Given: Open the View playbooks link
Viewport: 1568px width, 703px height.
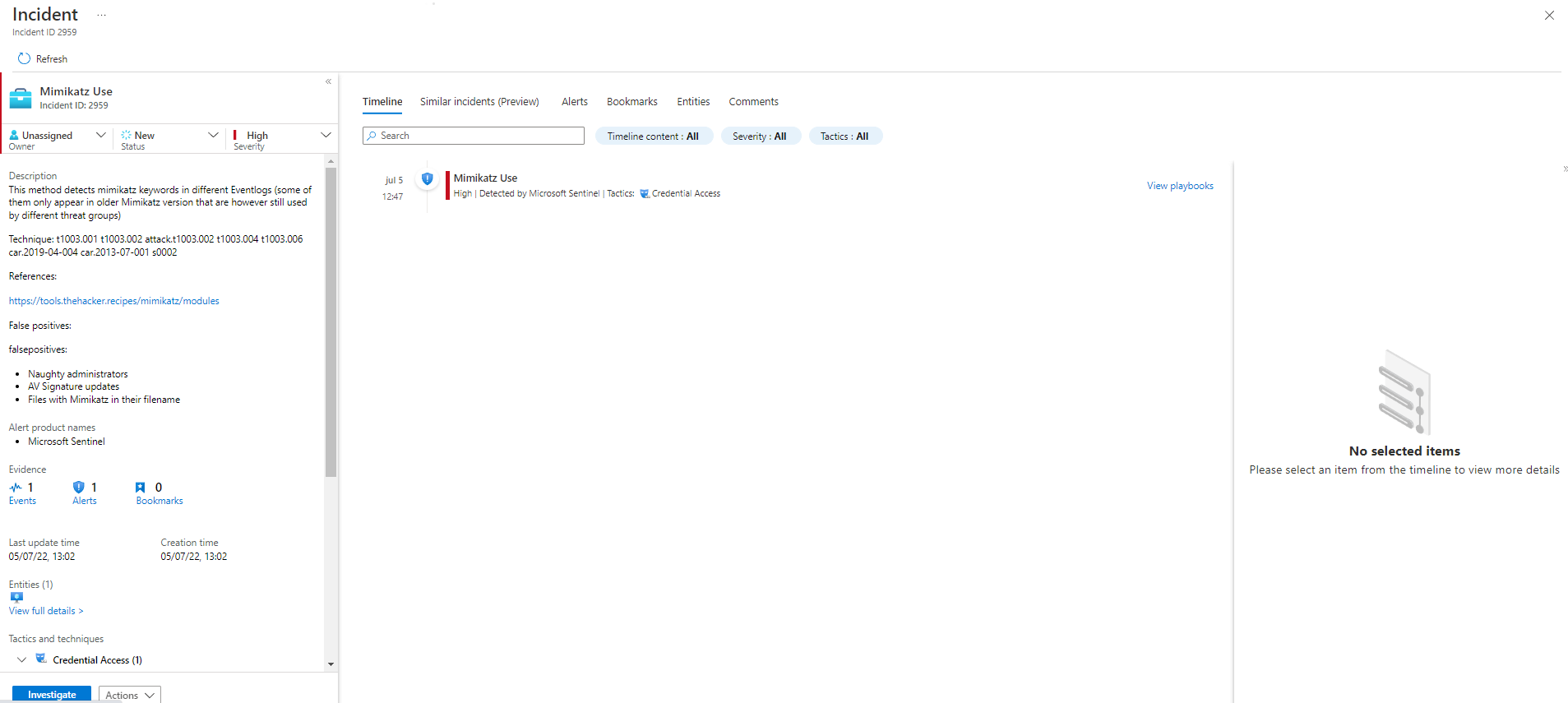Looking at the screenshot, I should pyautogui.click(x=1180, y=186).
